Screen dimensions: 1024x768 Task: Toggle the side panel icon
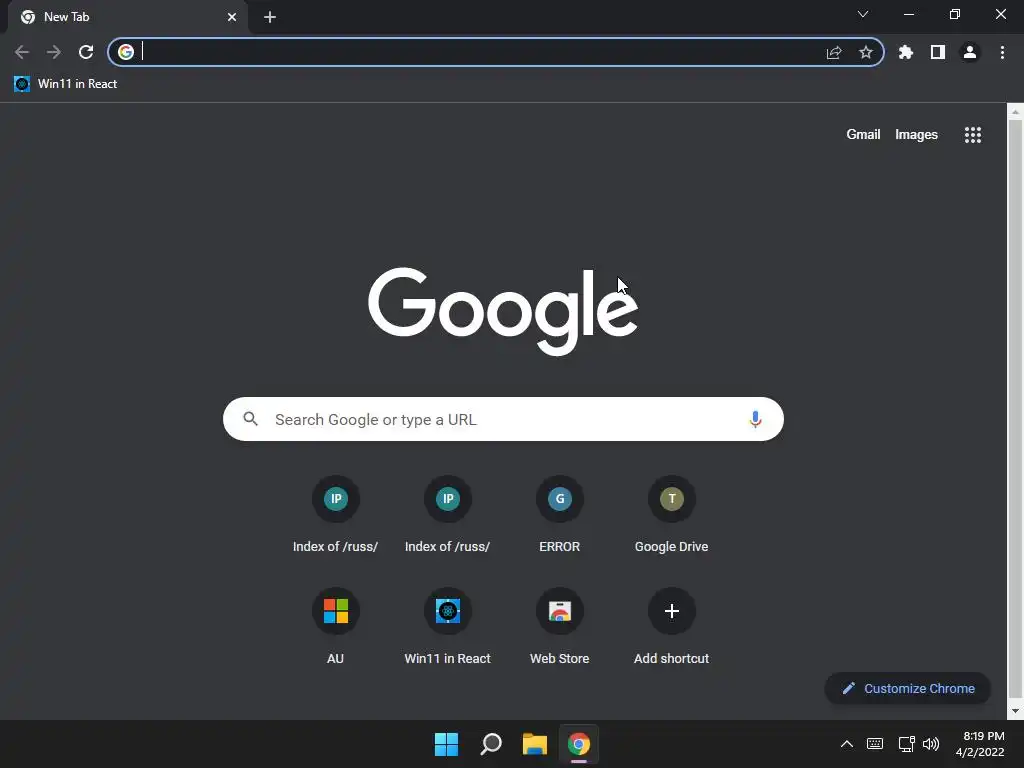938,52
